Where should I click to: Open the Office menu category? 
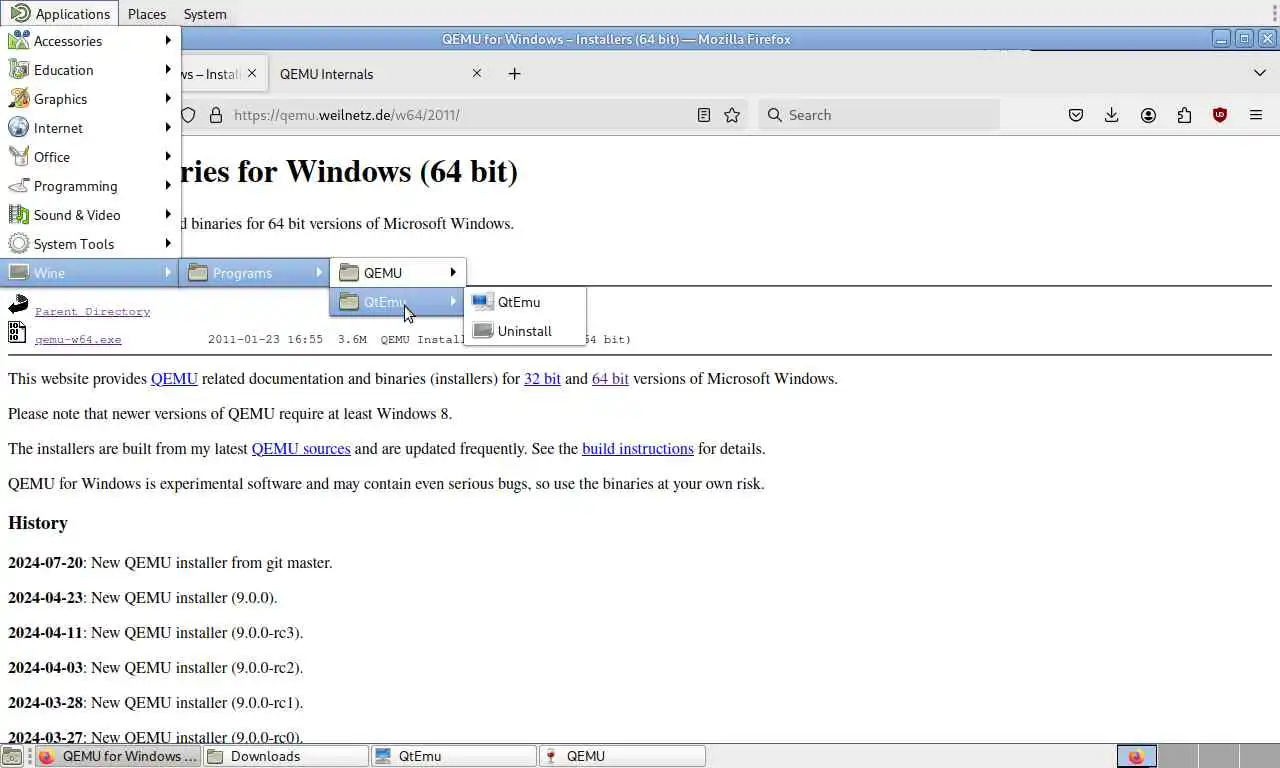(90, 157)
